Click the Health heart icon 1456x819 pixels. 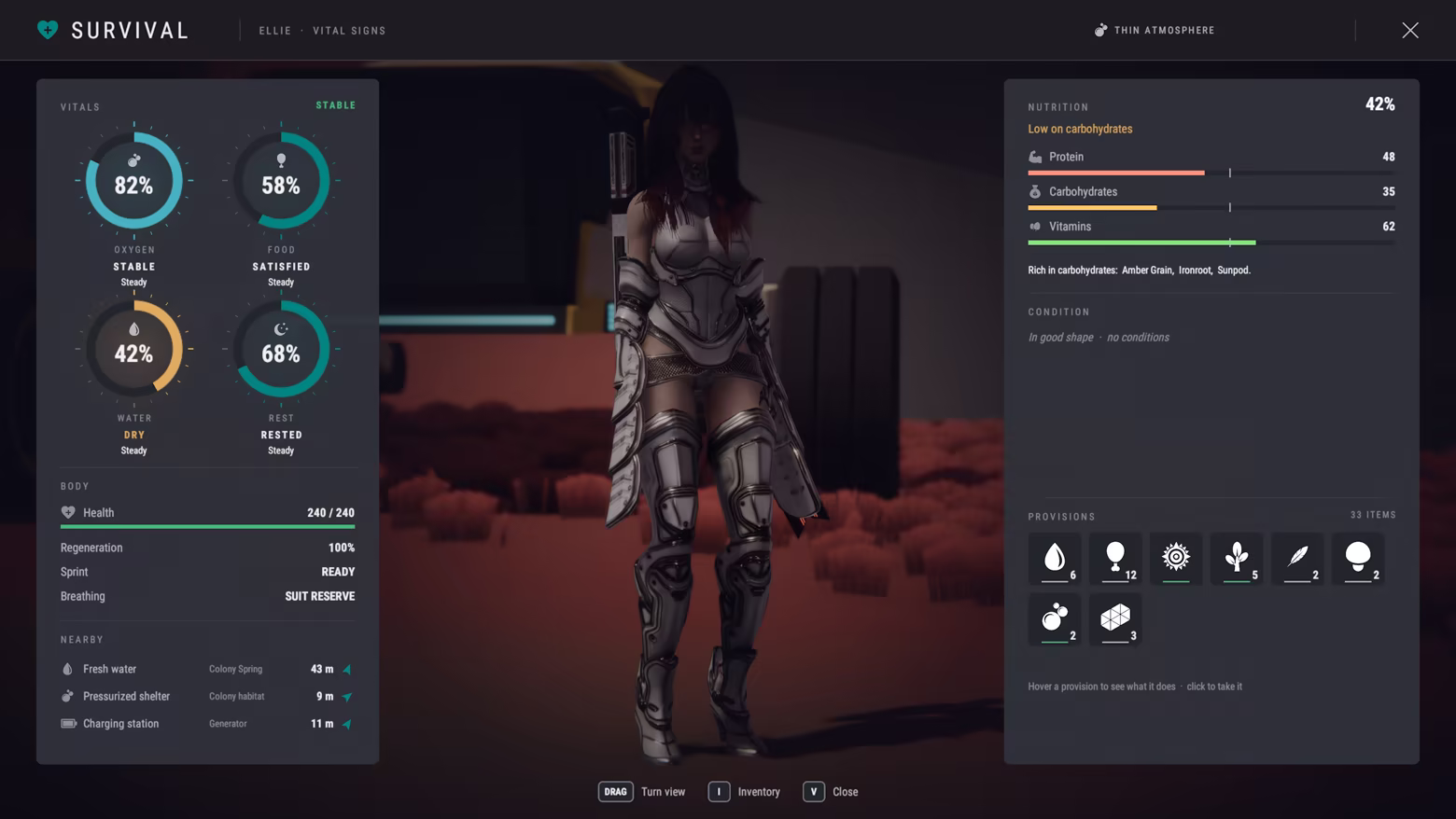[68, 512]
